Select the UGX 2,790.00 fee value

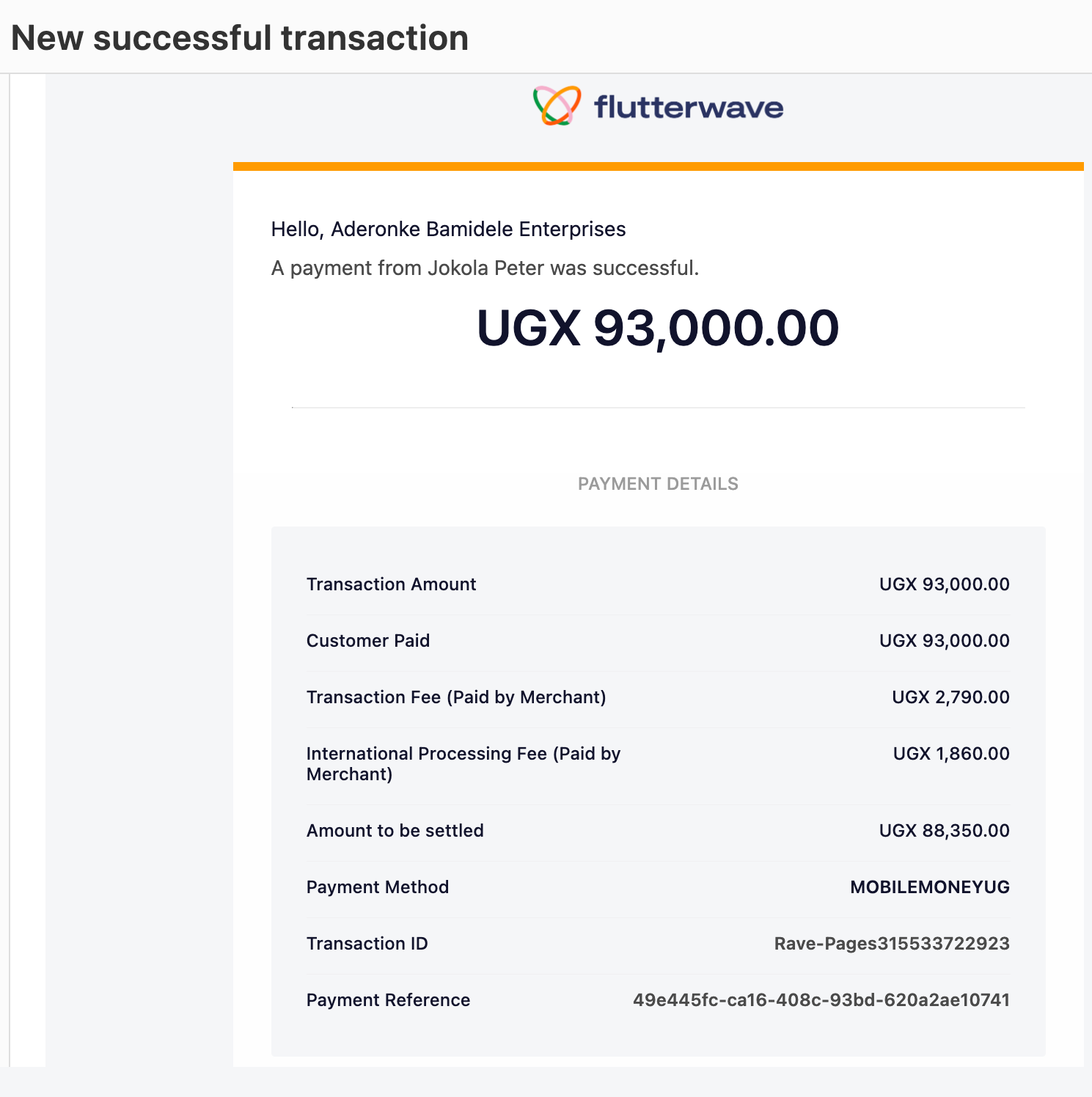click(x=950, y=697)
